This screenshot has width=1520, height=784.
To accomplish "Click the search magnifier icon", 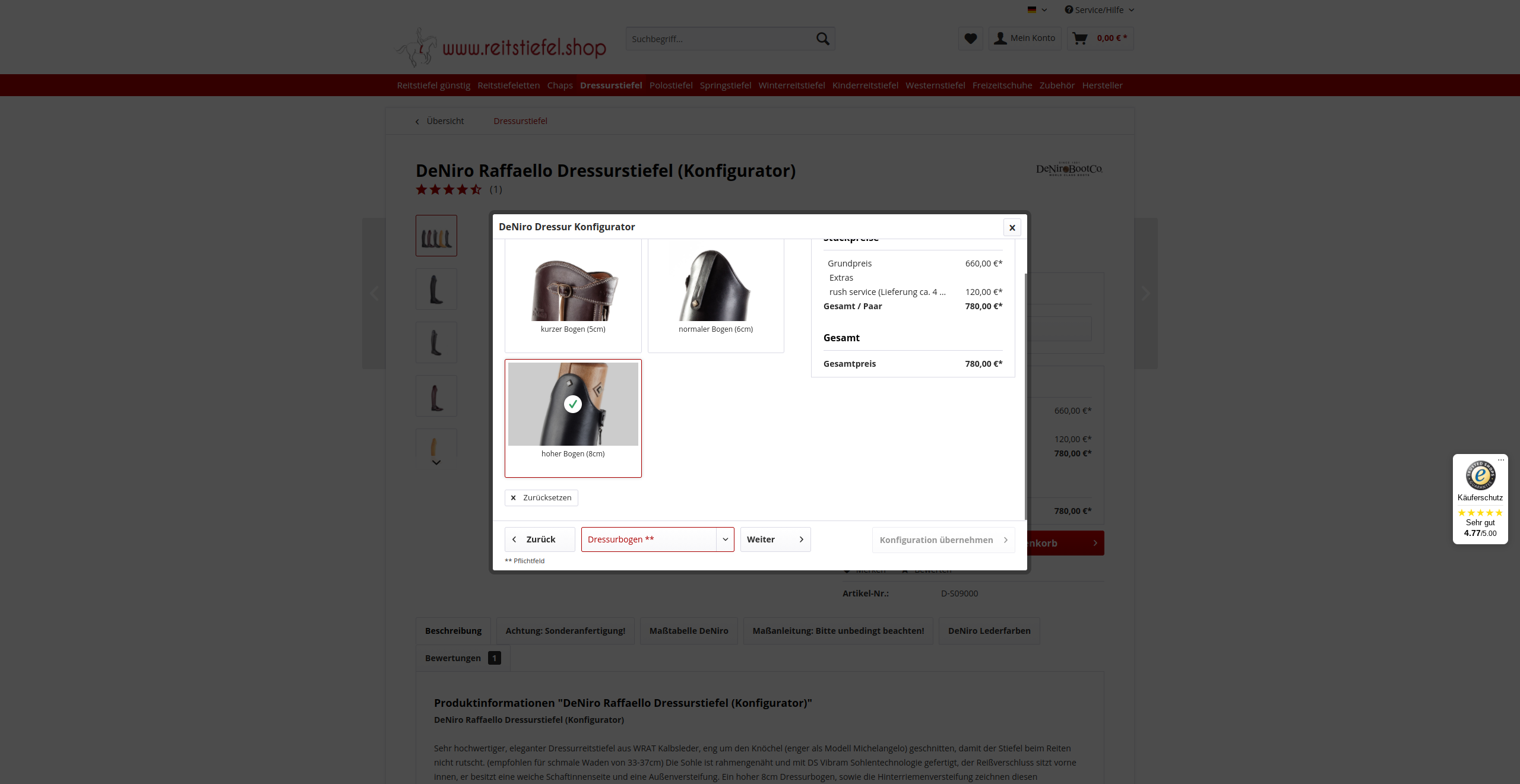I will tap(822, 39).
